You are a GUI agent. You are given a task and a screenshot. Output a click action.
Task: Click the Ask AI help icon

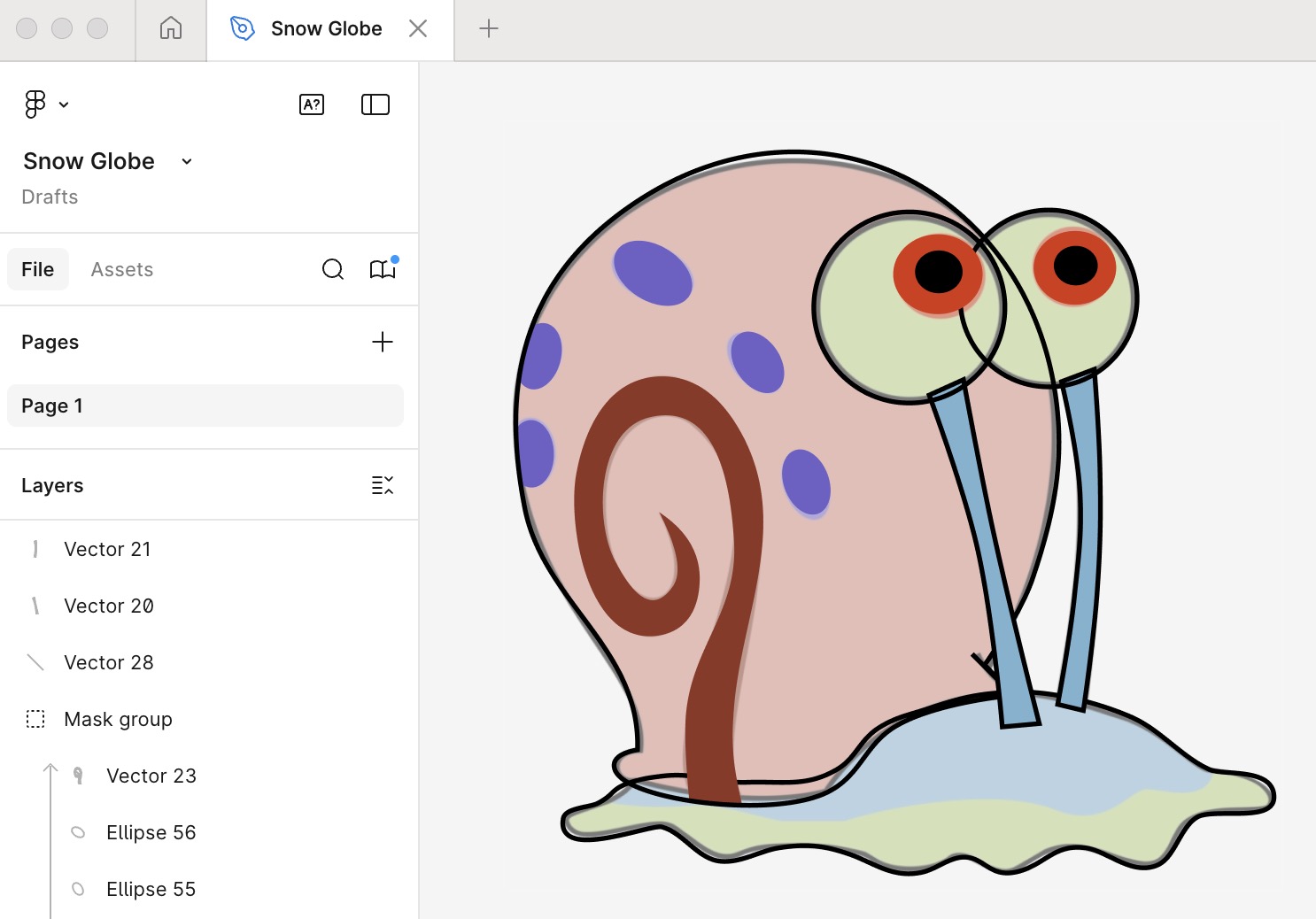tap(312, 104)
